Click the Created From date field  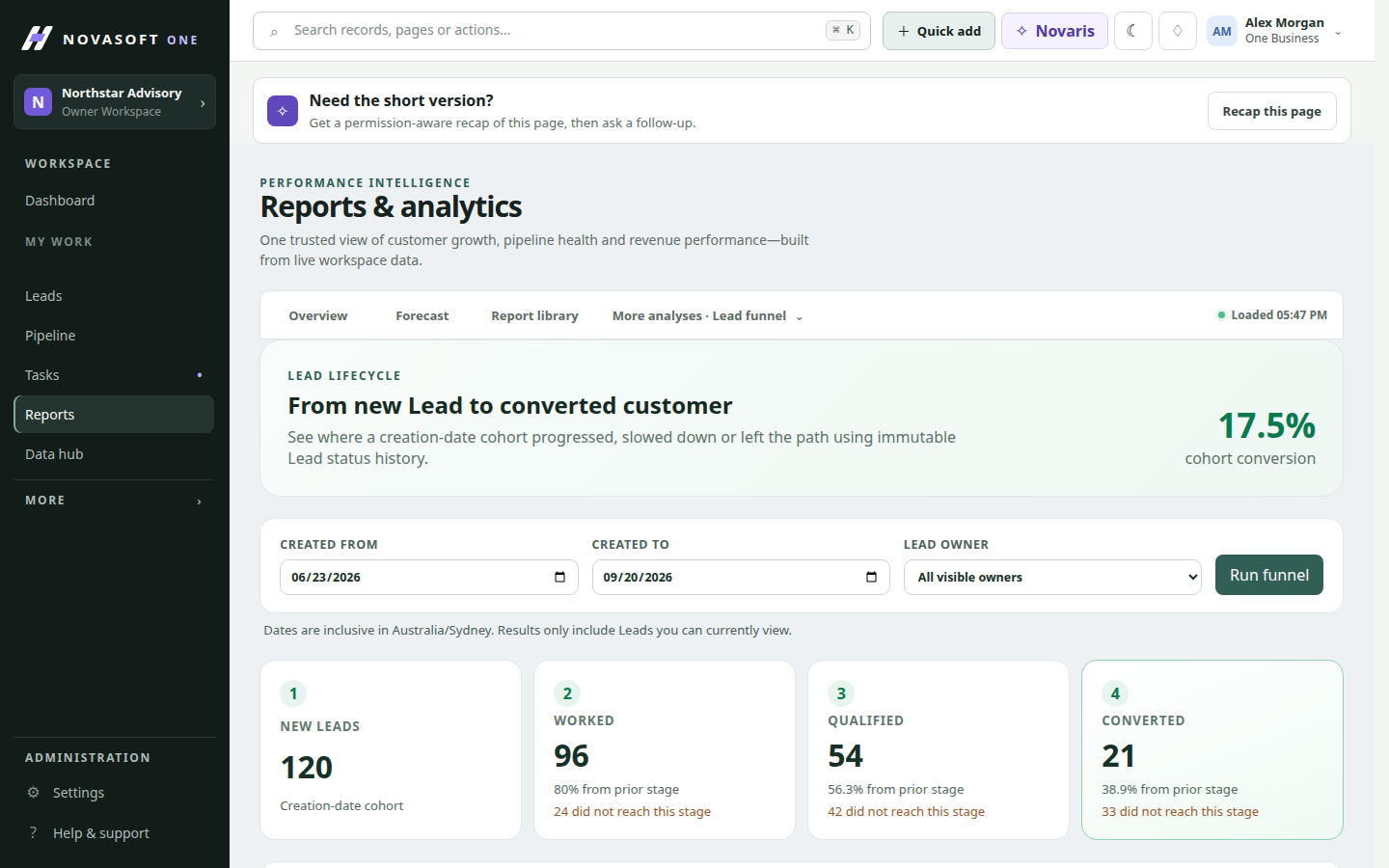coord(429,577)
